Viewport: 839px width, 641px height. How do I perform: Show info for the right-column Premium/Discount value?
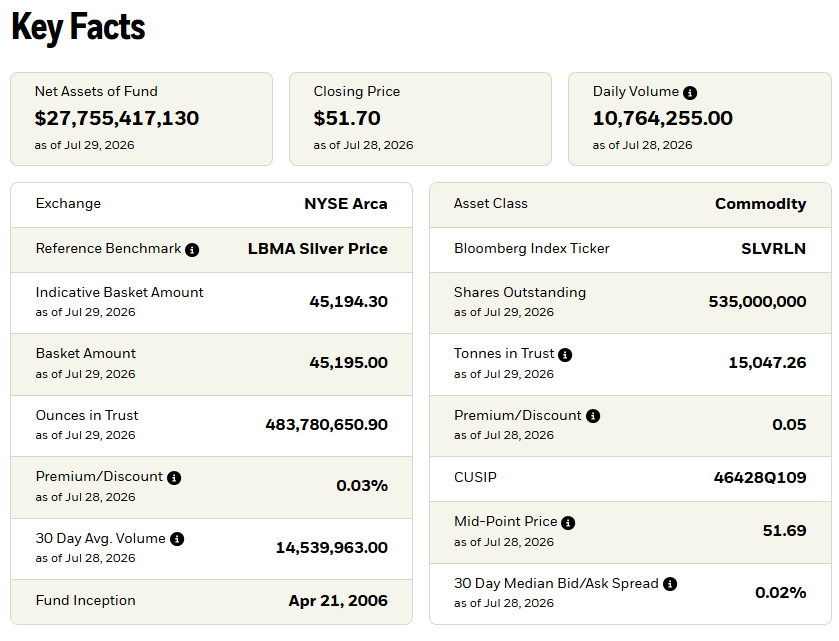(593, 416)
